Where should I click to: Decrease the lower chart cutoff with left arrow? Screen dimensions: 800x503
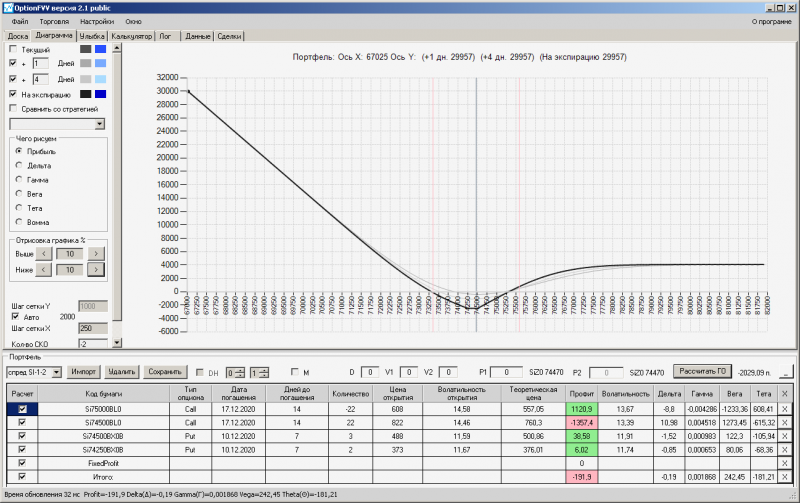point(44,269)
